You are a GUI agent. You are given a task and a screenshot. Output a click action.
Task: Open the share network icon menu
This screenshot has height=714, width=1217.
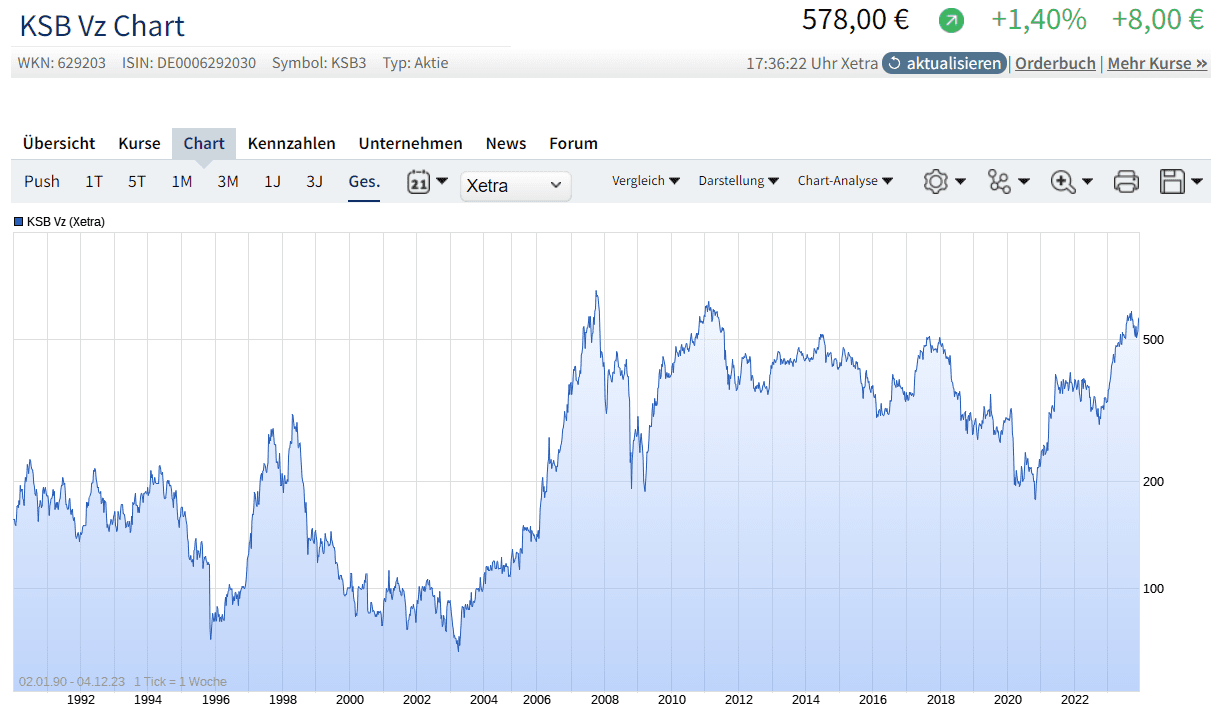click(x=998, y=182)
